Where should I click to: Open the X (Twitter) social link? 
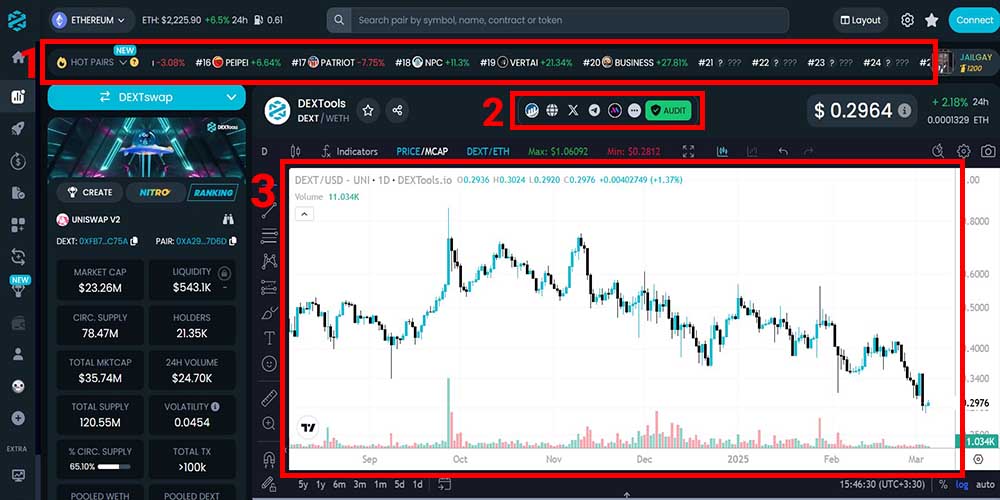coord(573,110)
